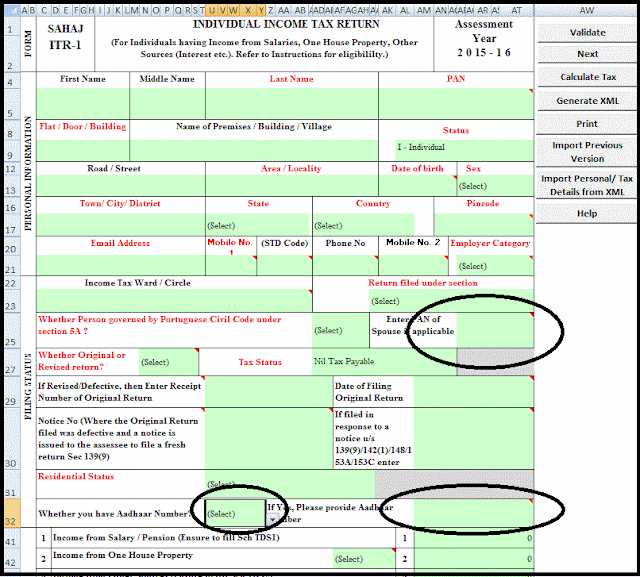The image size is (640, 577).
Task: Open the Aadhaar Number dropdown arrow
Action: pyautogui.click(x=272, y=519)
